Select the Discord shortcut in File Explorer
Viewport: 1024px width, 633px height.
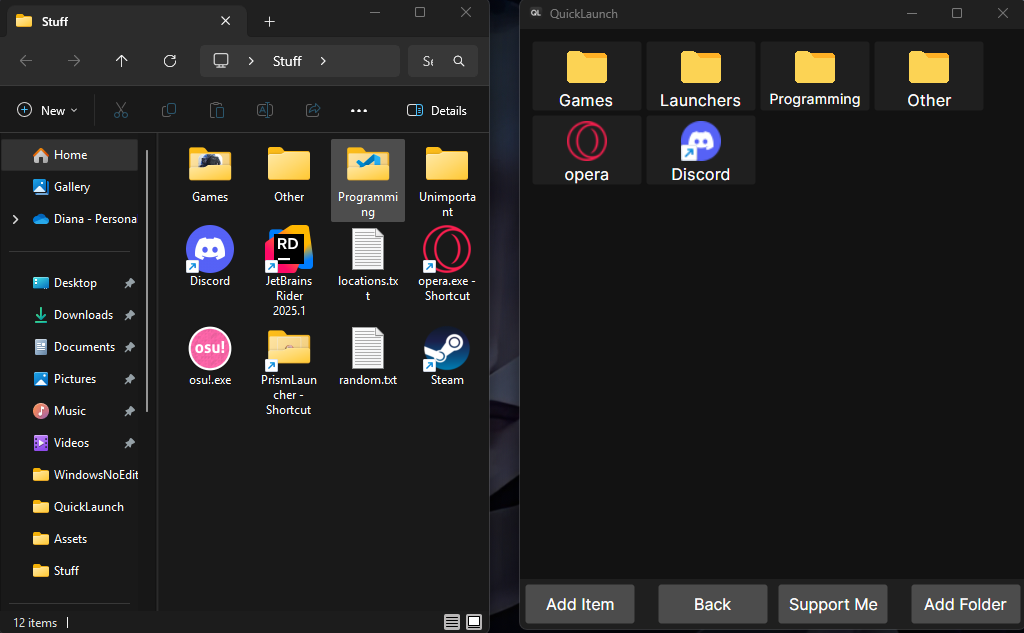(210, 257)
